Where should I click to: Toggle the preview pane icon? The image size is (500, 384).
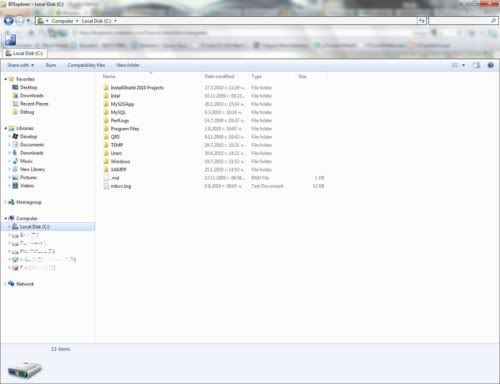(477, 65)
